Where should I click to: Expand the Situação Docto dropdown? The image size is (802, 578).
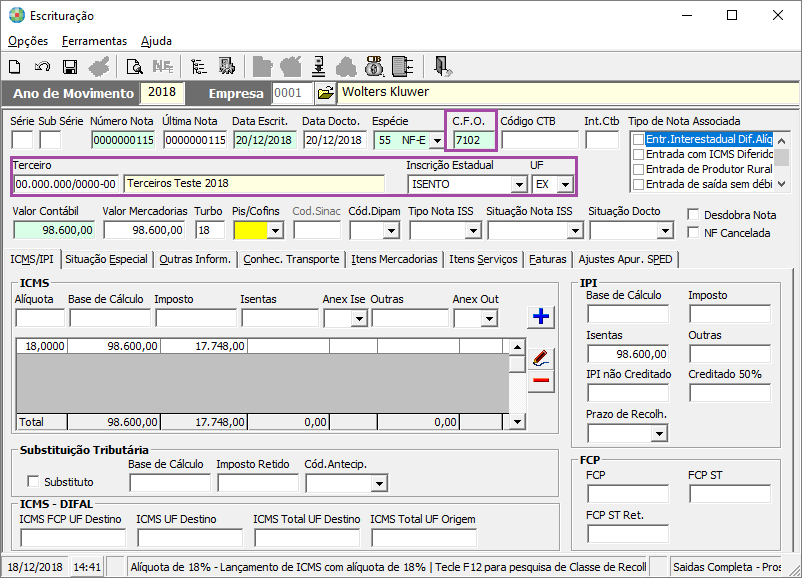pyautogui.click(x=665, y=231)
